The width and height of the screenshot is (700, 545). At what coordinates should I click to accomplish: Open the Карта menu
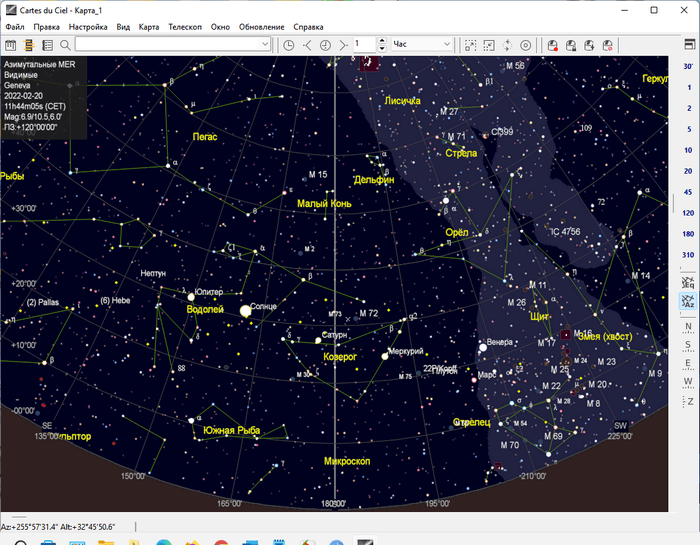tap(149, 27)
